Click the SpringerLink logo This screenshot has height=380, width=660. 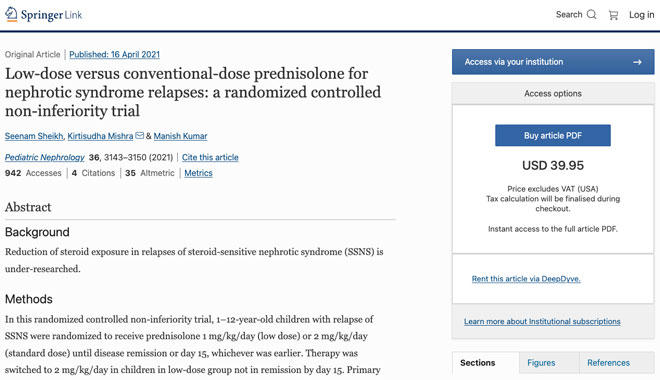pyautogui.click(x=44, y=15)
